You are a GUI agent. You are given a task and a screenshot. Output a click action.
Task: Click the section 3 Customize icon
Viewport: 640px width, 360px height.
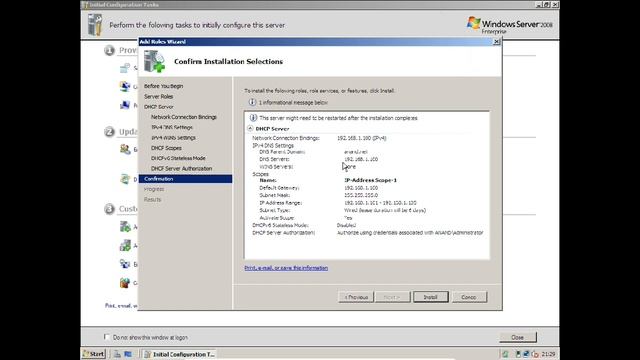(x=109, y=209)
